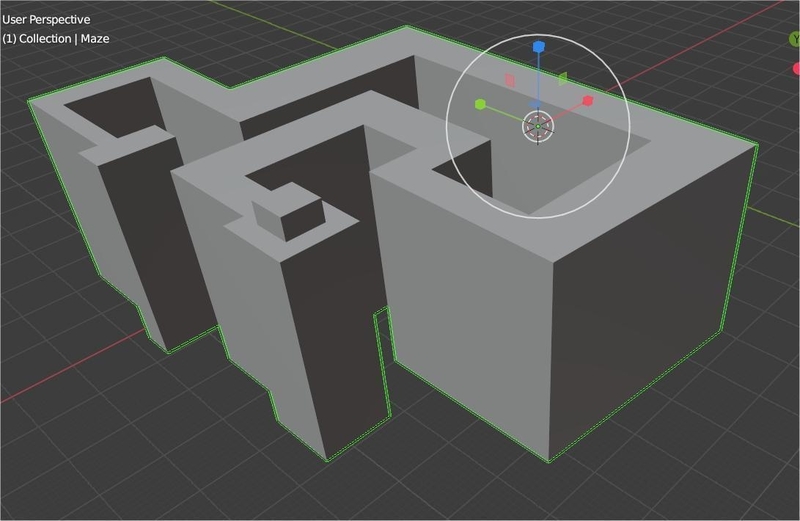Click the blue Z-axis gizmo handle

tap(538, 47)
